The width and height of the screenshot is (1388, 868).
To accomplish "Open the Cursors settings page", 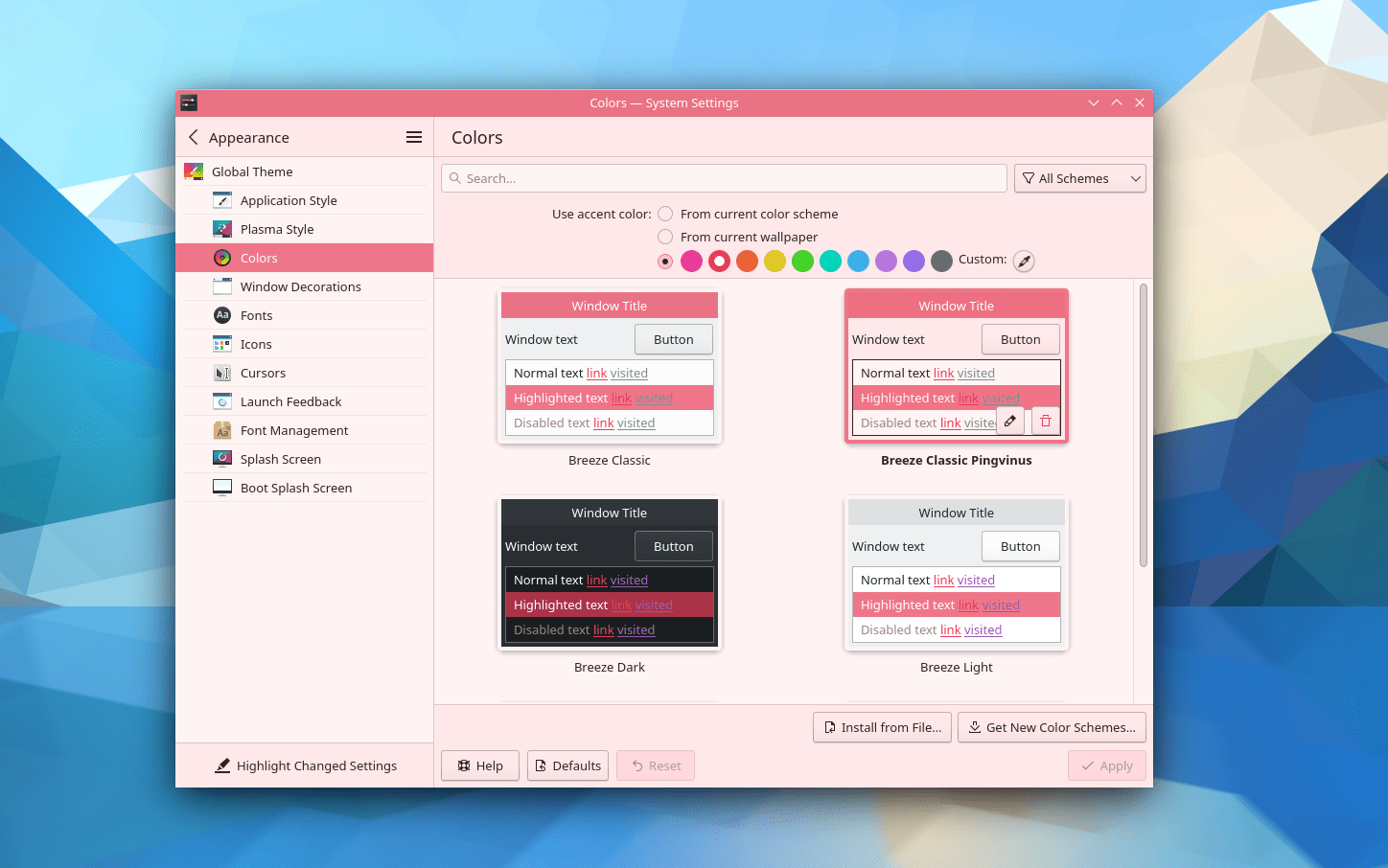I will pyautogui.click(x=263, y=373).
